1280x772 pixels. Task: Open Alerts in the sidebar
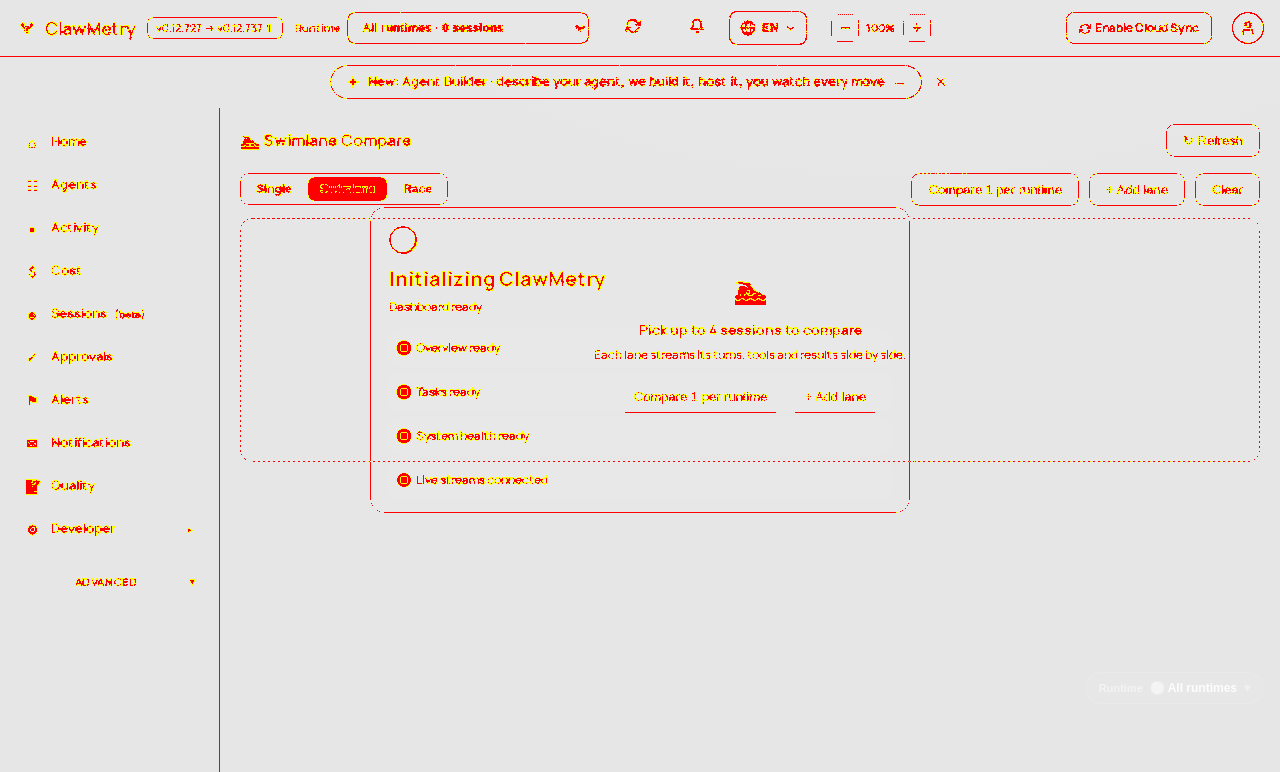pos(110,400)
